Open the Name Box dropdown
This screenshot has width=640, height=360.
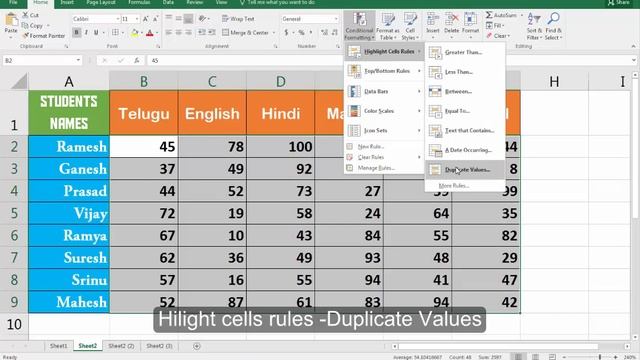click(78, 60)
